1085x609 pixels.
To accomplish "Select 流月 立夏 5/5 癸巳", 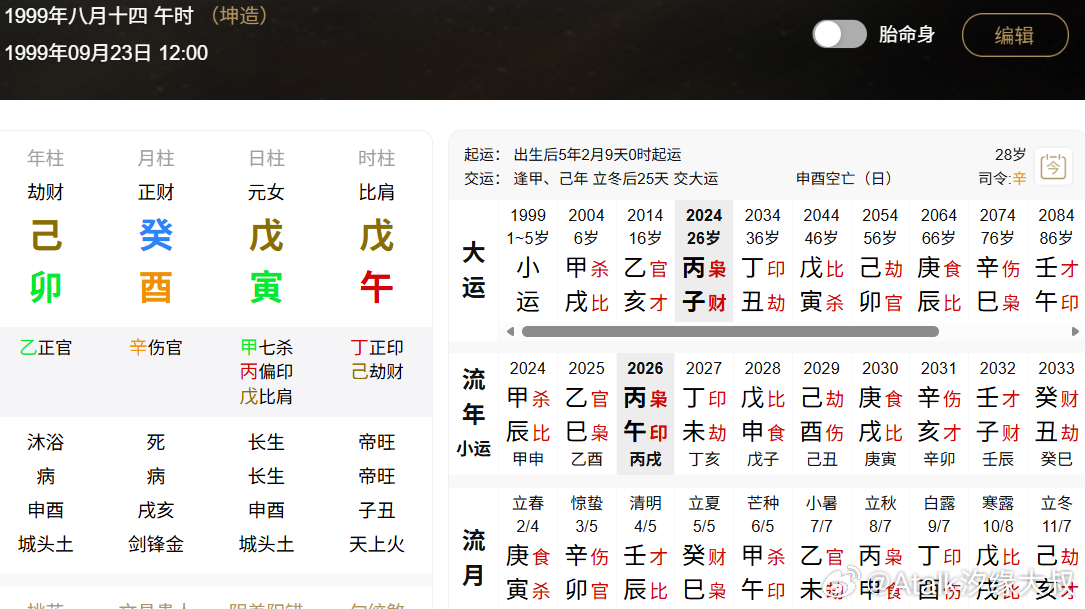I will (704, 548).
